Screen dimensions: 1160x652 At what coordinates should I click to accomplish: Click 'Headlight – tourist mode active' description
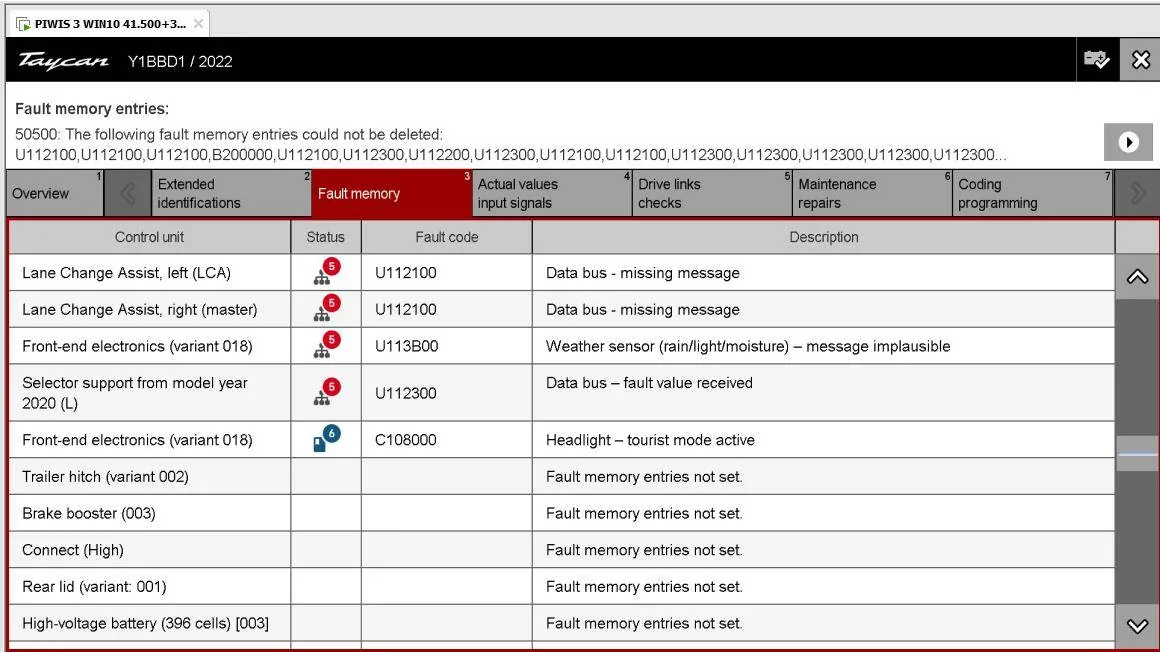[650, 440]
